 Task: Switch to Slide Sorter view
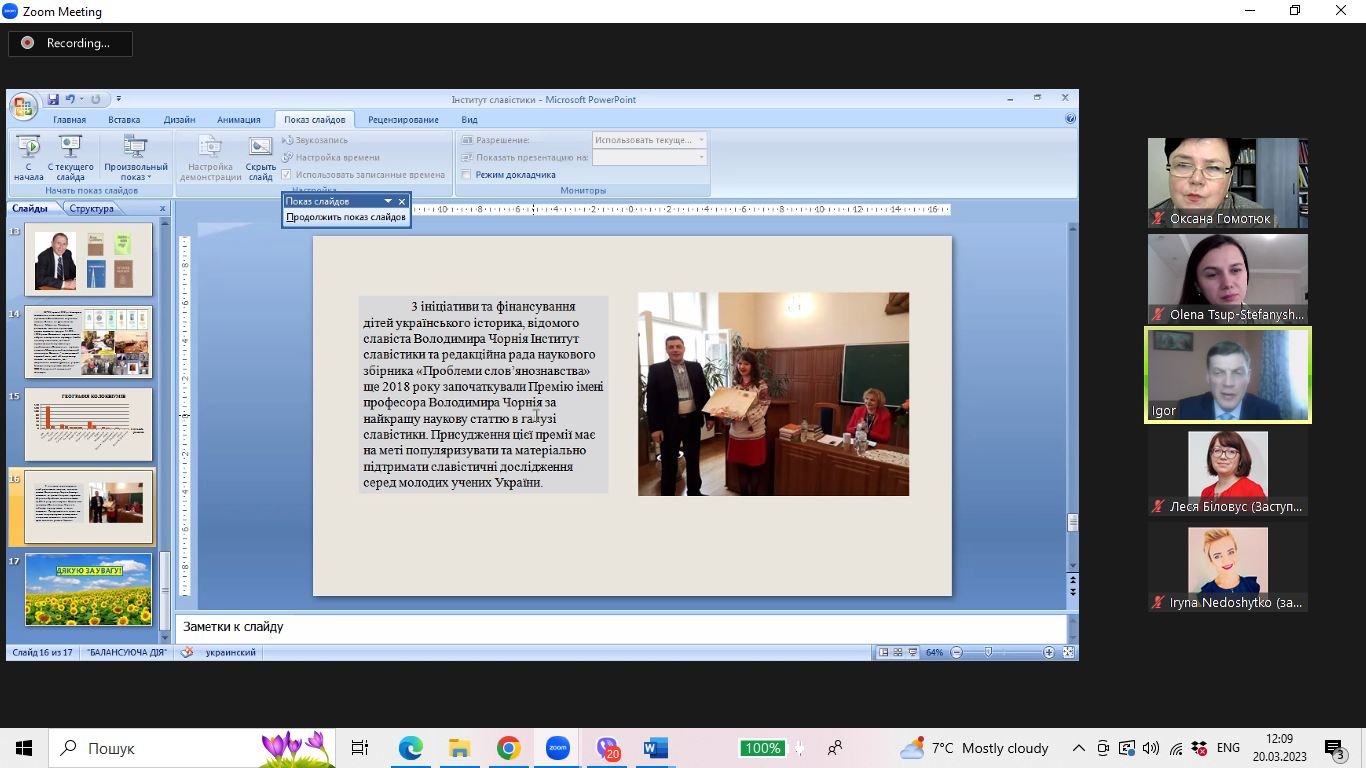pyautogui.click(x=898, y=652)
